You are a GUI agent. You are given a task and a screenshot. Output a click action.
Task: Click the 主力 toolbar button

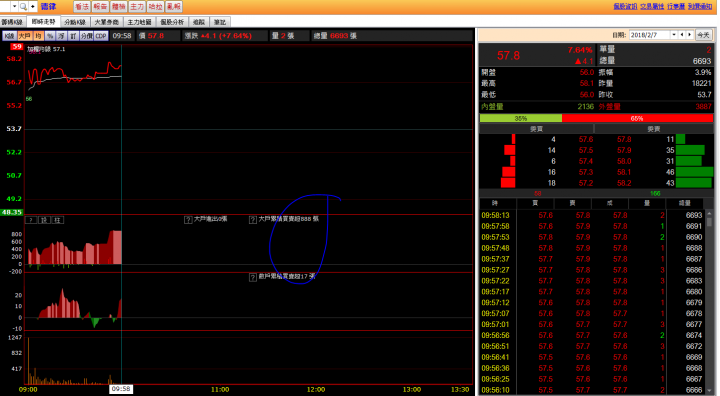(x=137, y=6)
